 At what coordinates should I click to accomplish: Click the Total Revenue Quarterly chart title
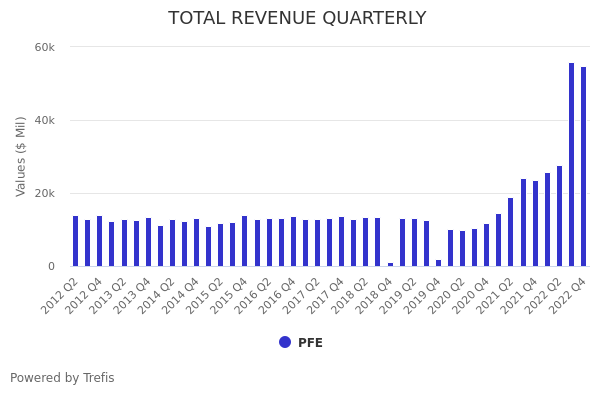(297, 19)
